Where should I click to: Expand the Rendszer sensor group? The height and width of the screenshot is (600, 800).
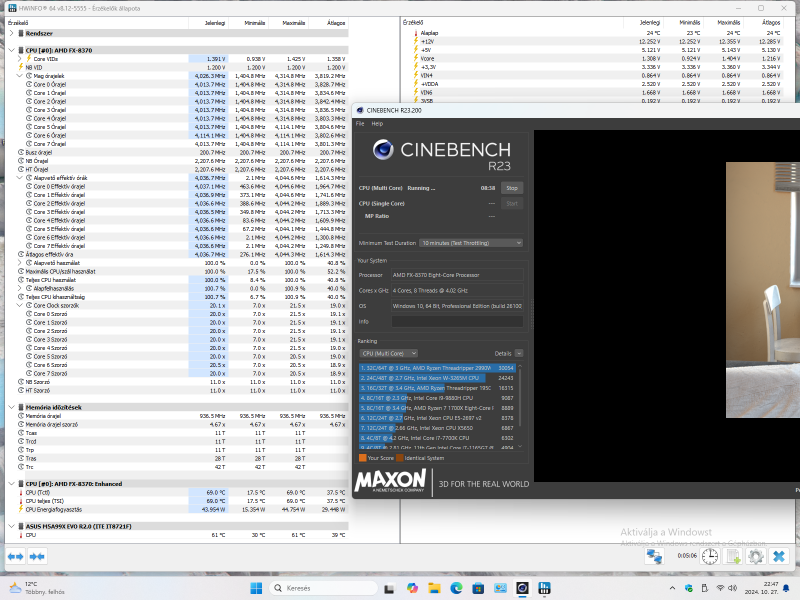pos(11,33)
